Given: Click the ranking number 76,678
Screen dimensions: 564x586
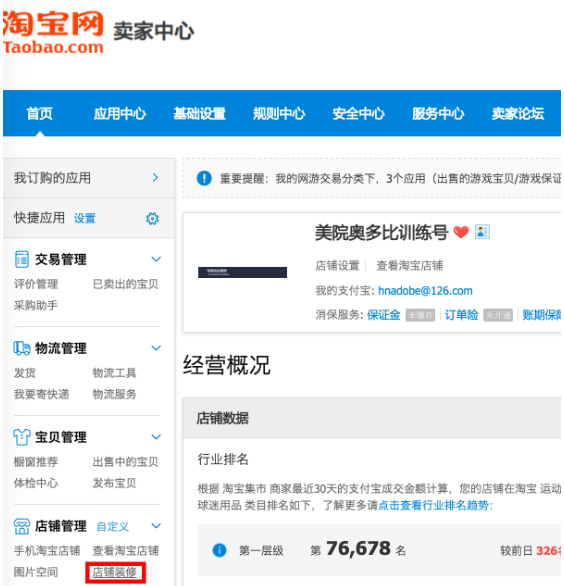Looking at the screenshot, I should [x=358, y=549].
